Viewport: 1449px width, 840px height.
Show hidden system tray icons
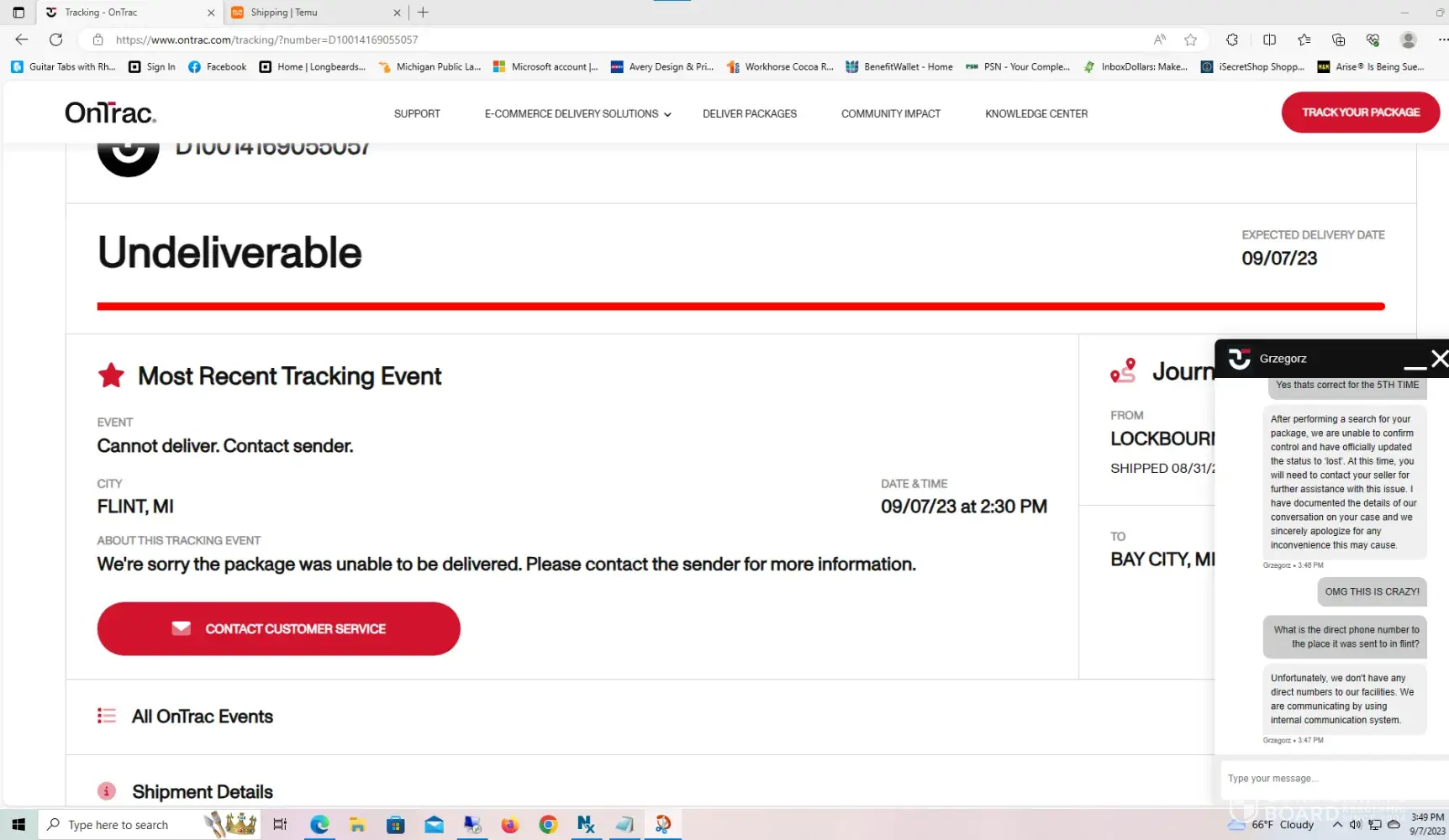tap(1337, 825)
